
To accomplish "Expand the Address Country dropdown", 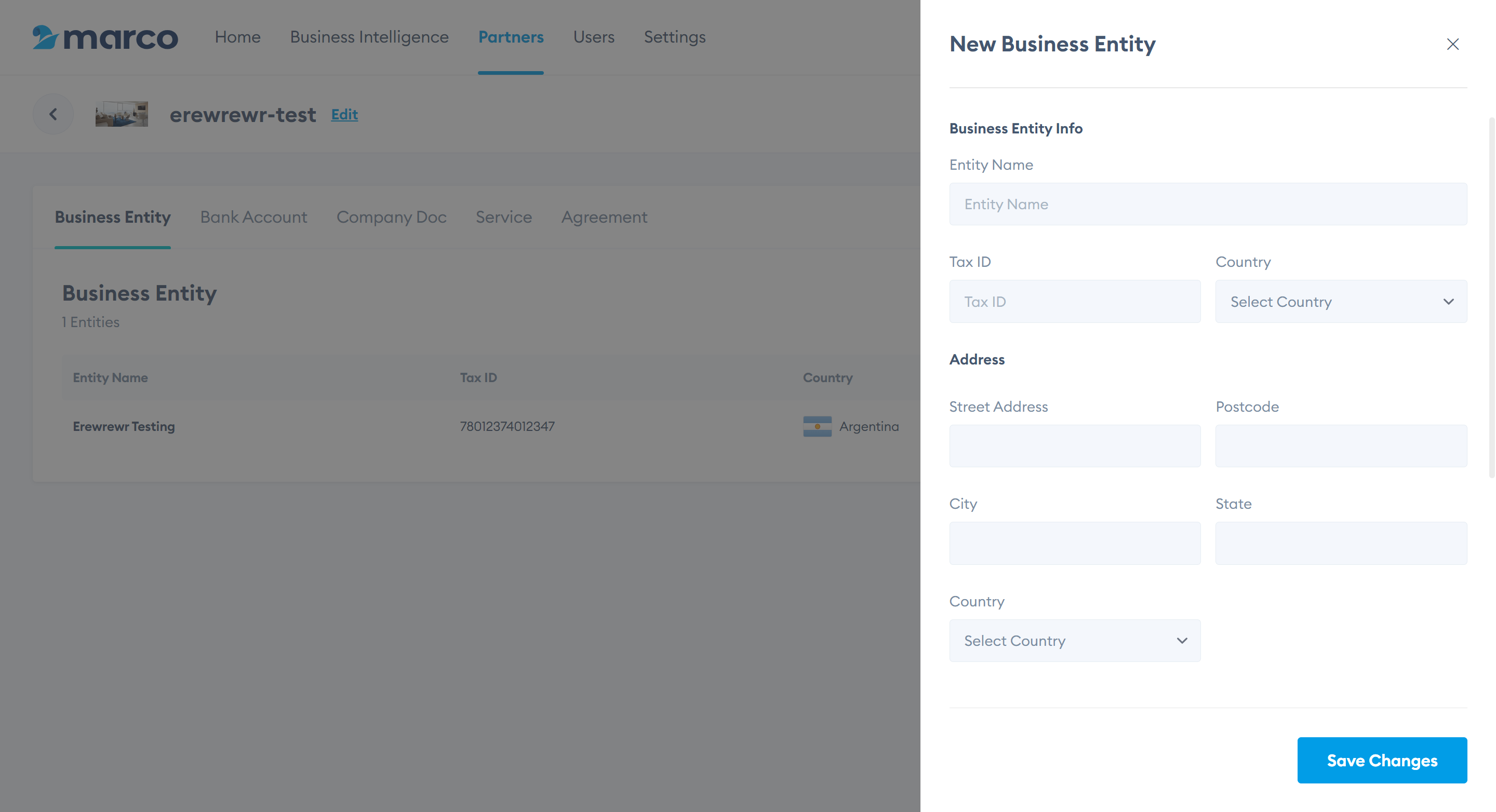I will point(1074,641).
